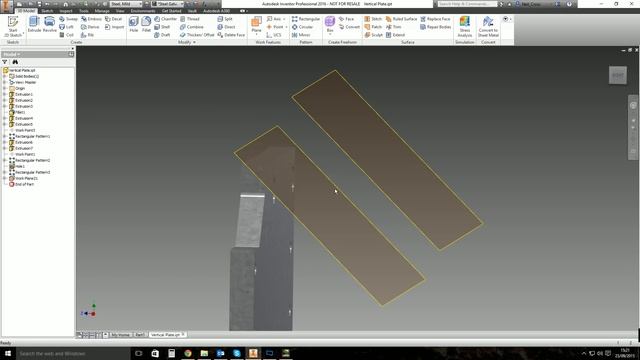Apply the Chamfer tool
Viewport: 640px width, 360px height.
[165, 19]
